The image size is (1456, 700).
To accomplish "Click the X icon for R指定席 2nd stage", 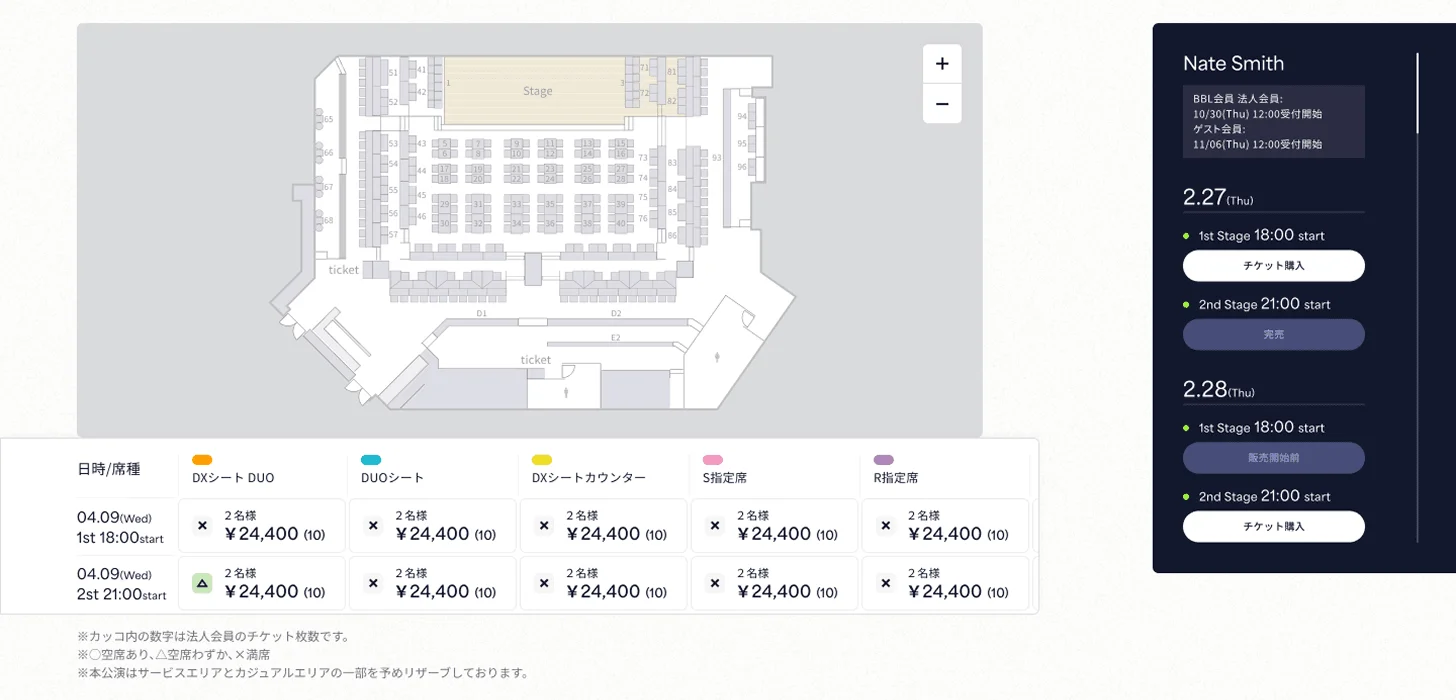I will coord(885,583).
